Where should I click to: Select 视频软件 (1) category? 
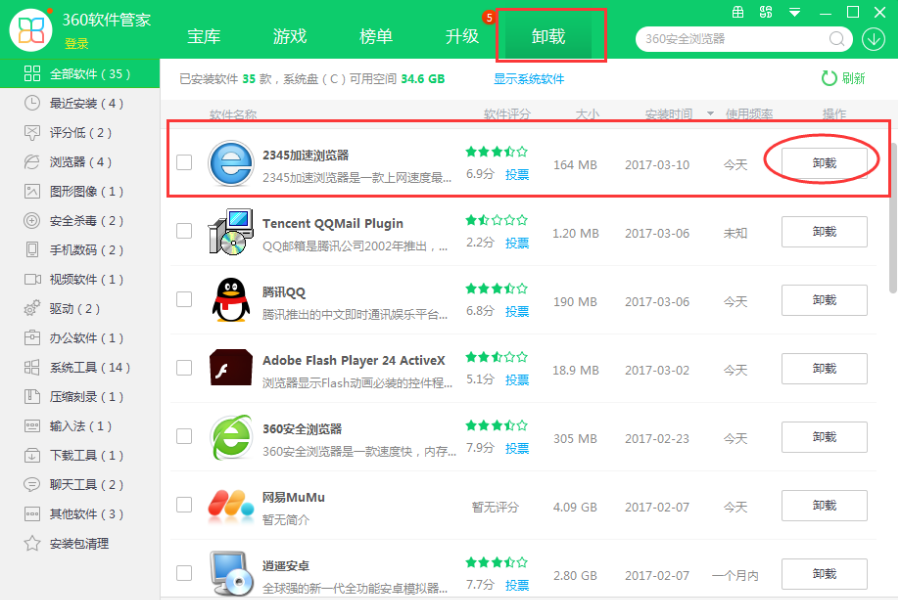pyautogui.click(x=80, y=279)
